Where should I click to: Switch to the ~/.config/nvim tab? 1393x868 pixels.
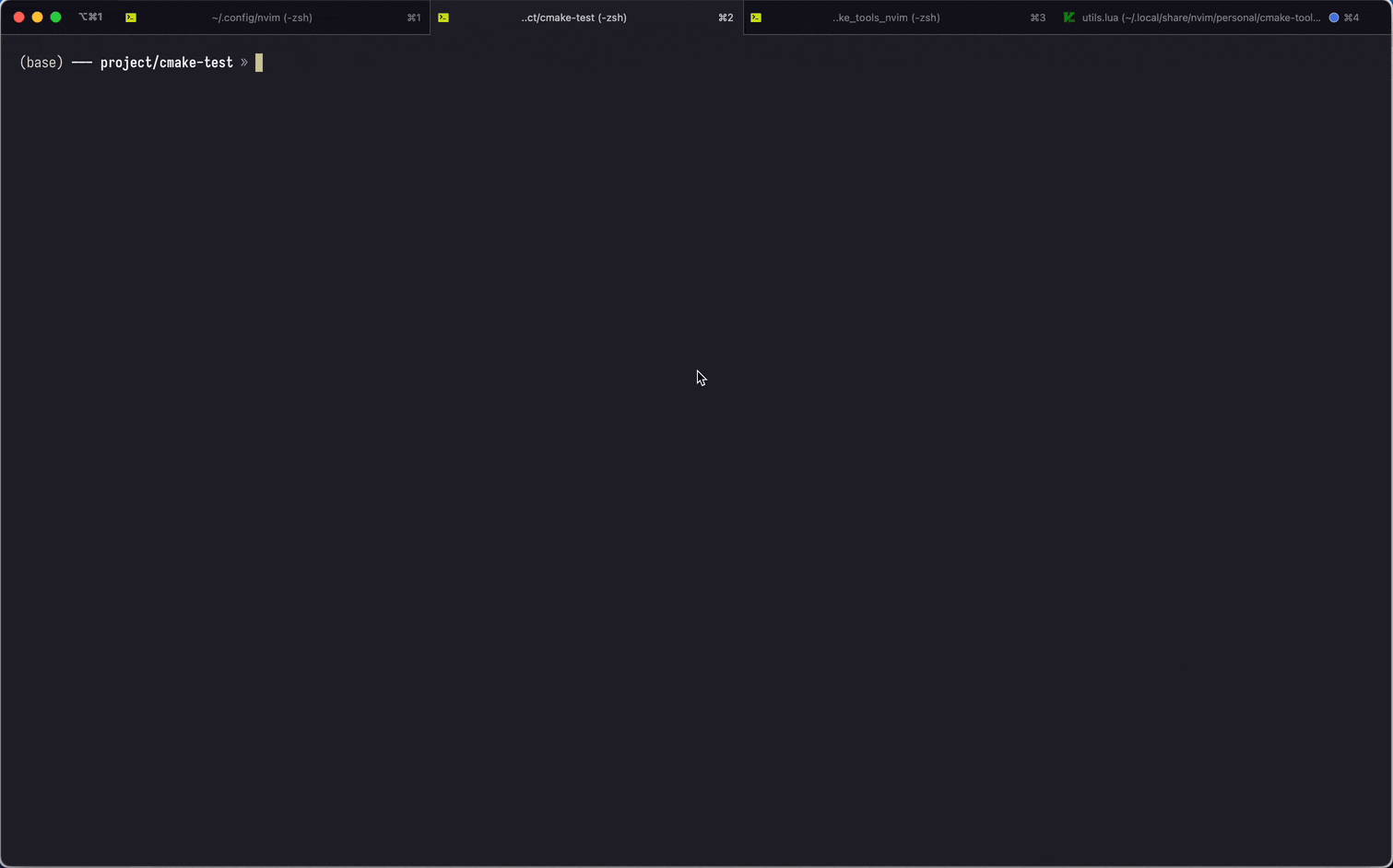coord(262,17)
